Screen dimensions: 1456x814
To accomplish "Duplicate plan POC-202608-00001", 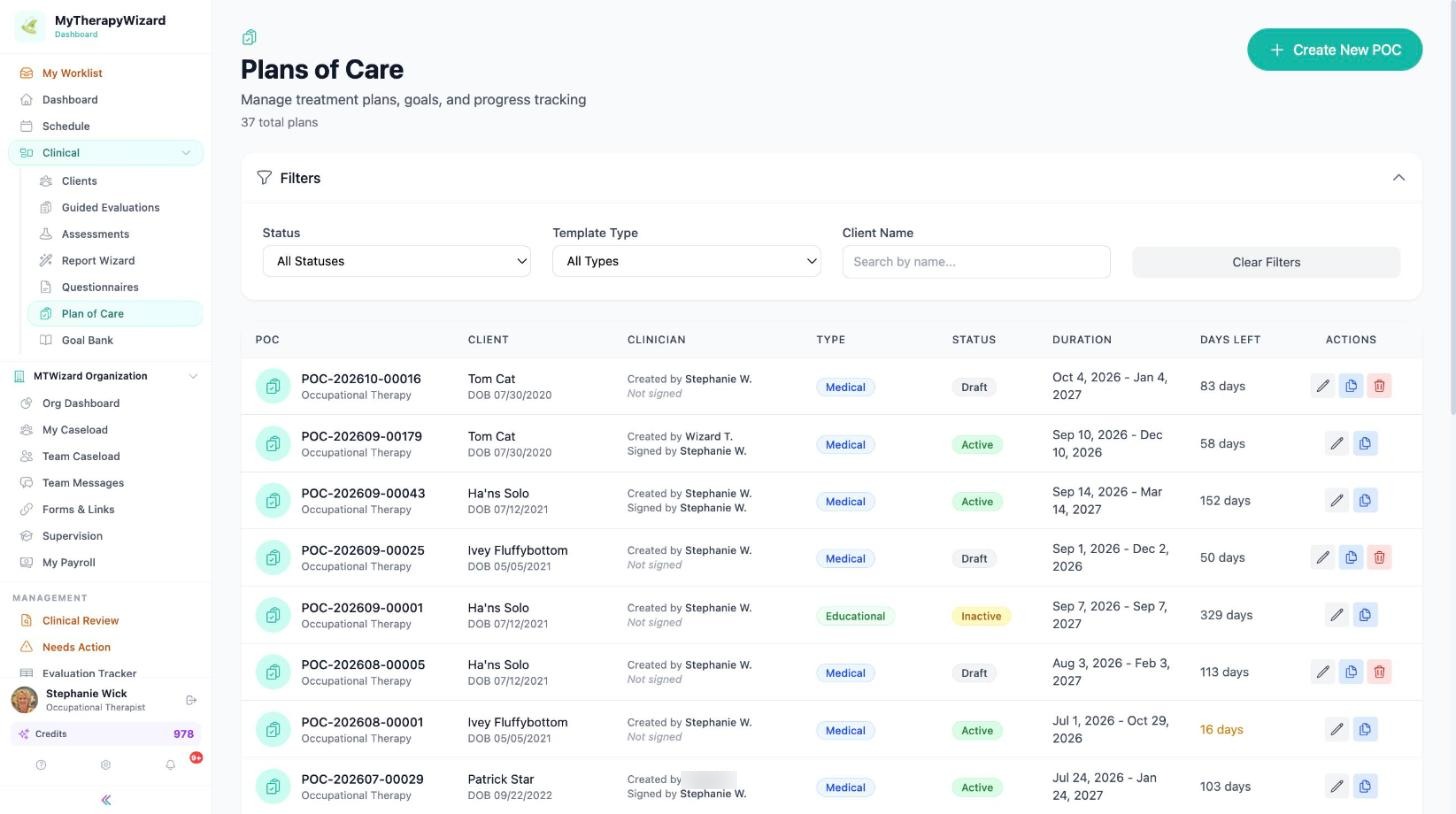I will [x=1365, y=729].
